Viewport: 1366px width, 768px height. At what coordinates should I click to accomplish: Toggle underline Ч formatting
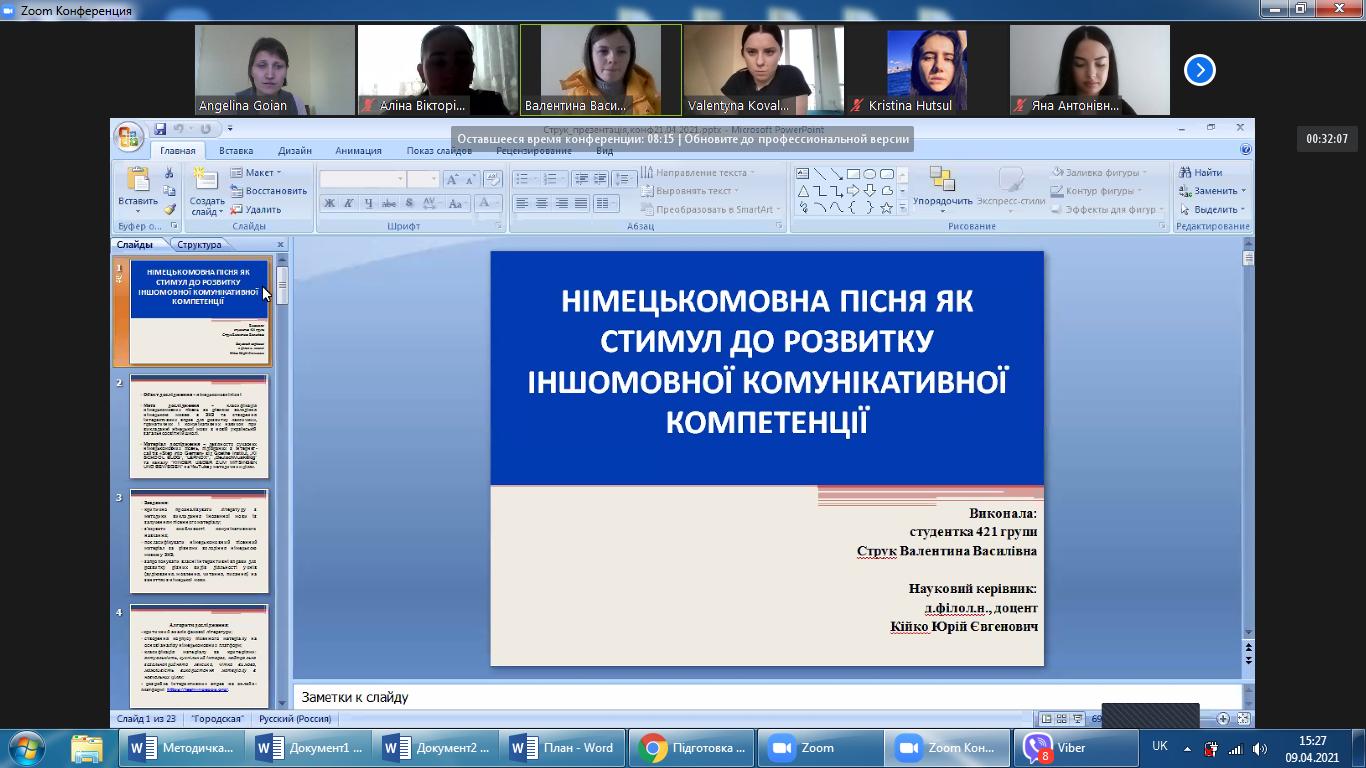tap(368, 203)
